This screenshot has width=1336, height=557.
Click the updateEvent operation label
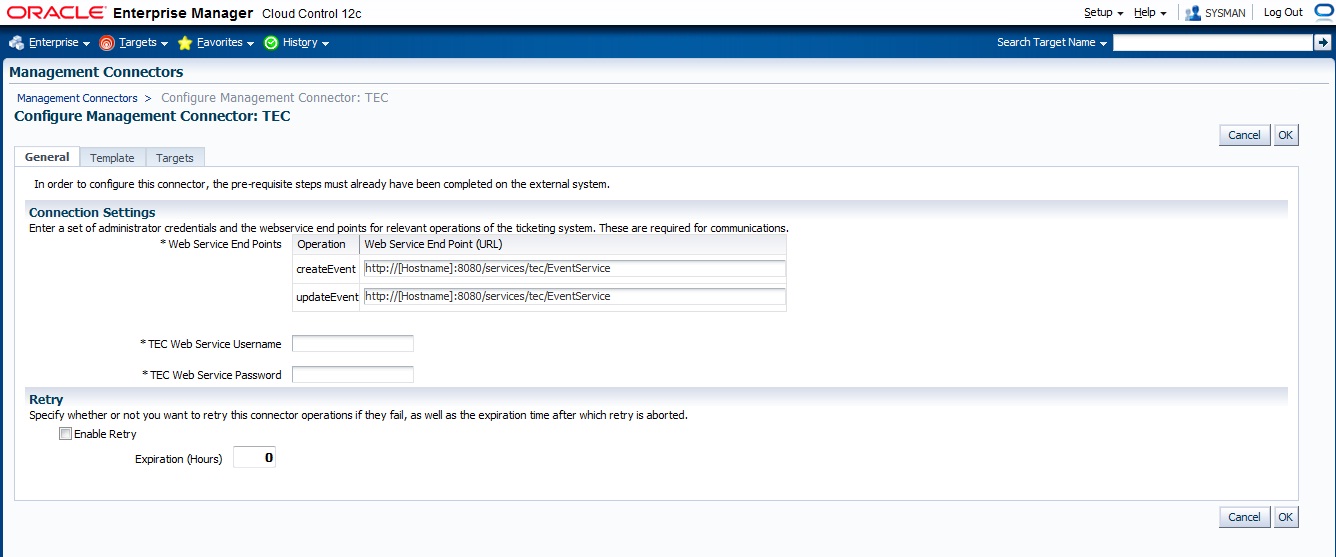pos(327,297)
